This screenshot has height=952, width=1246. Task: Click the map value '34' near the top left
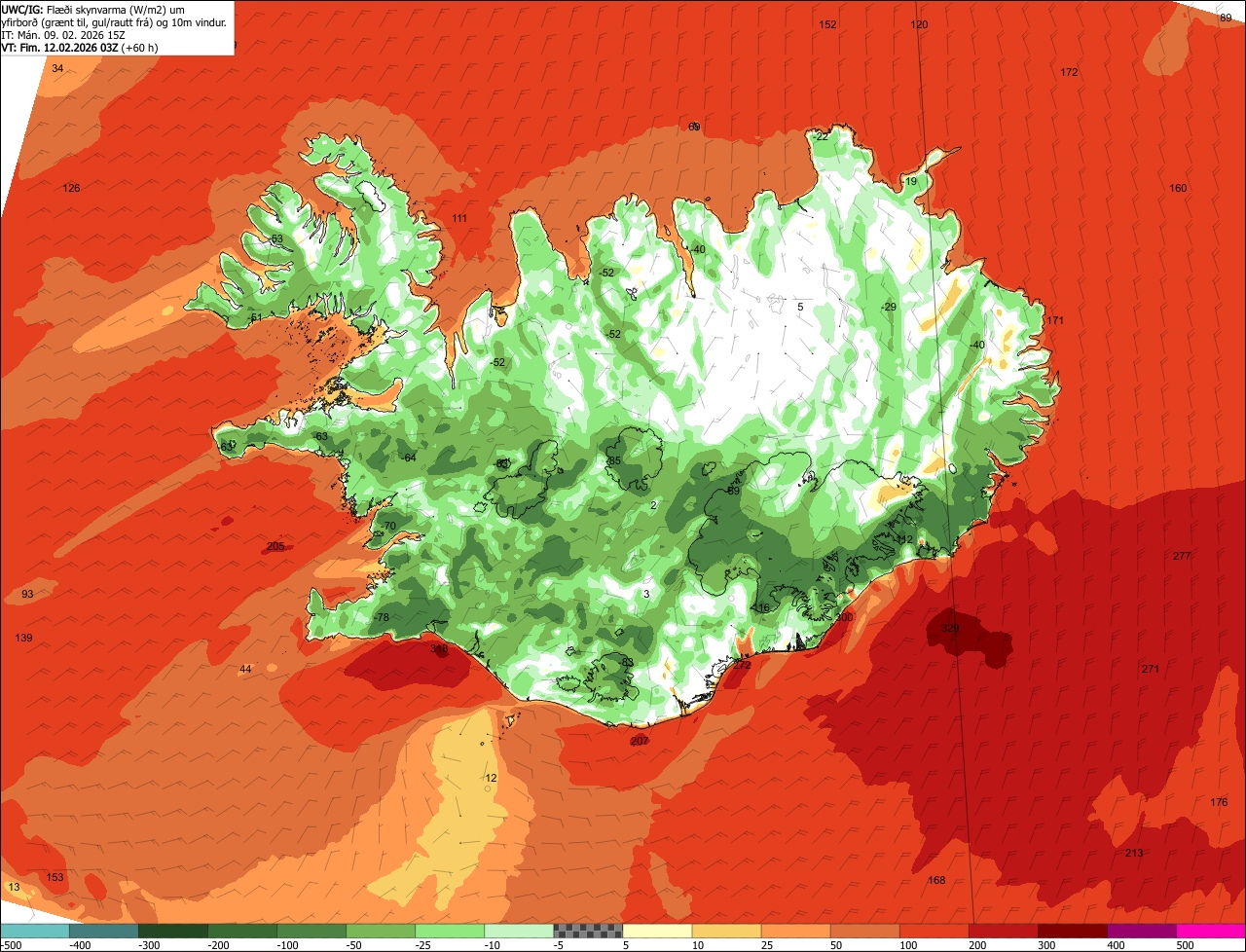(57, 68)
